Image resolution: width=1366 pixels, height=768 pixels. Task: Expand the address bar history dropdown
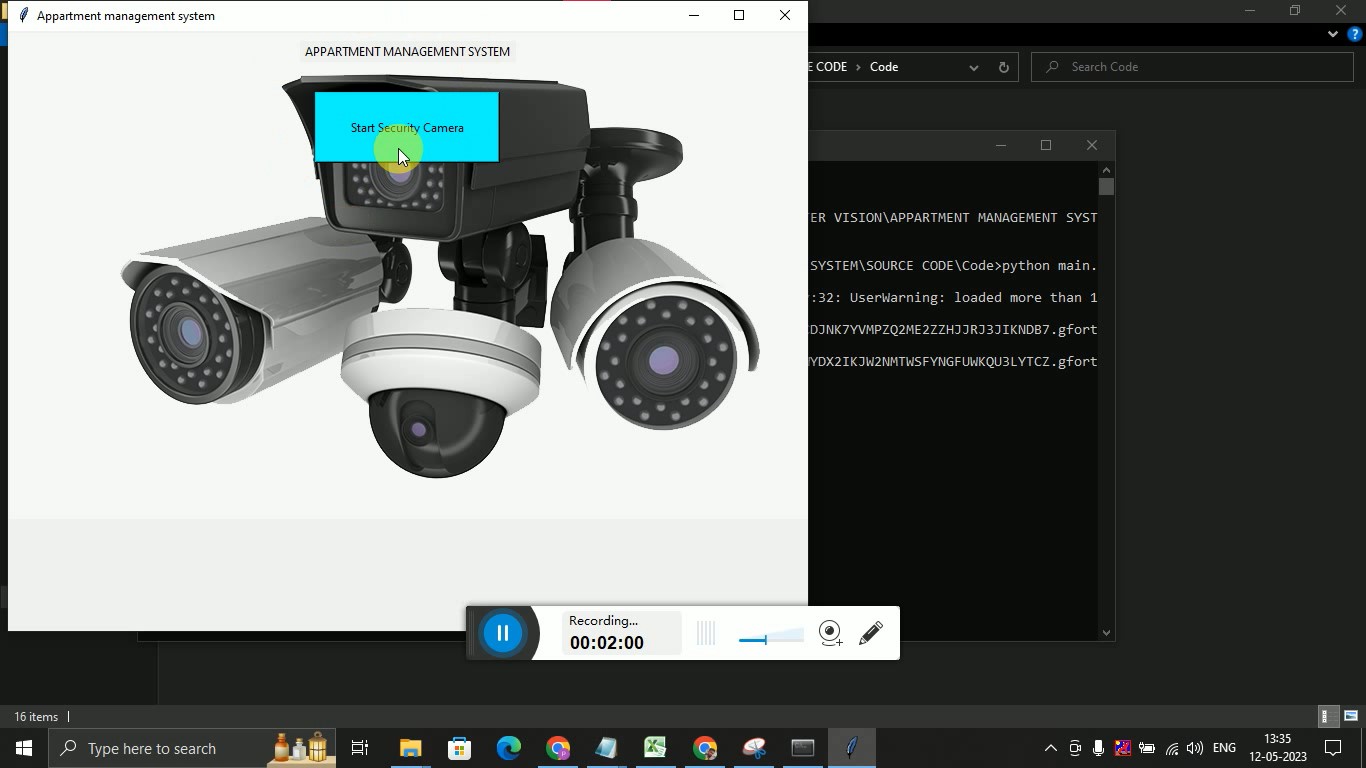pos(973,67)
